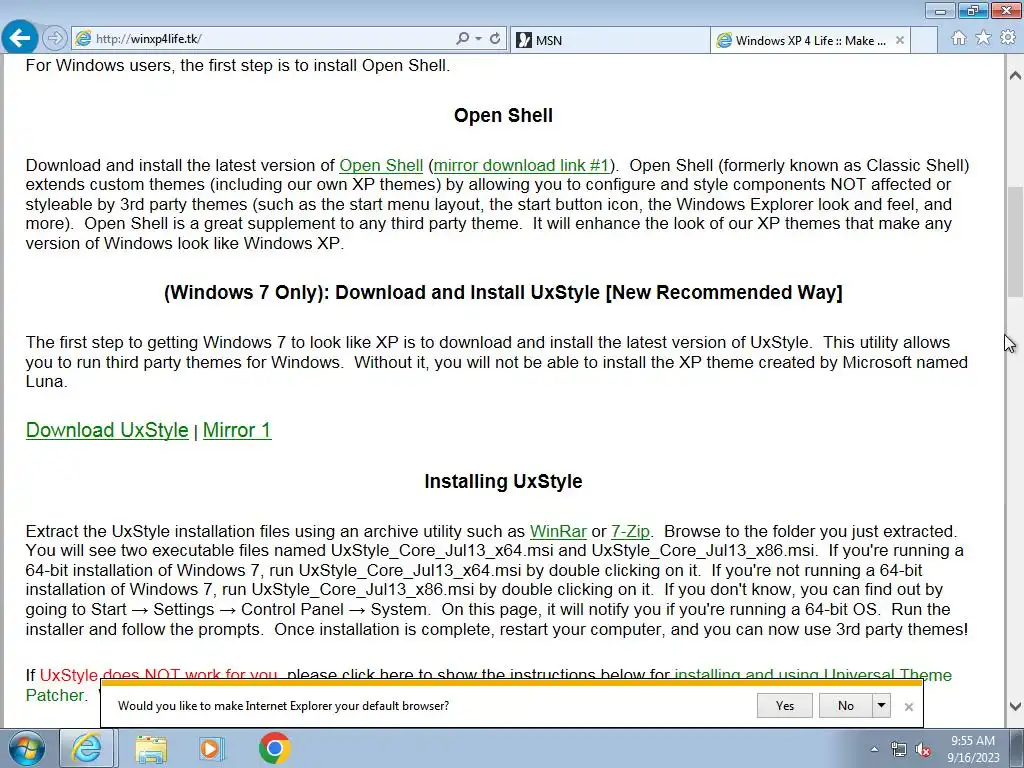Refresh the page with the reload icon
1024x768 pixels.
[495, 39]
